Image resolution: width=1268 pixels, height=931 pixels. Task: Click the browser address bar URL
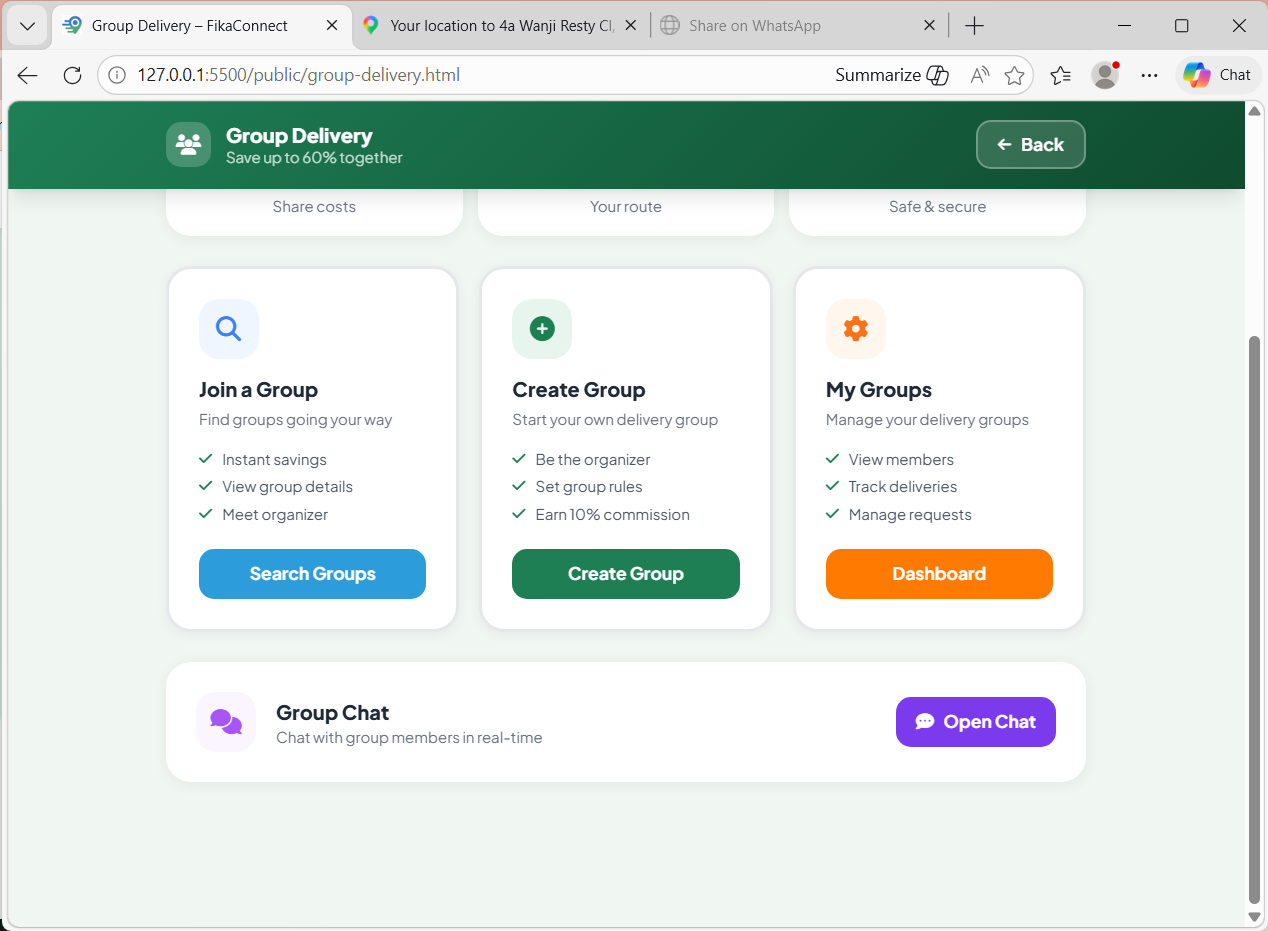point(299,75)
